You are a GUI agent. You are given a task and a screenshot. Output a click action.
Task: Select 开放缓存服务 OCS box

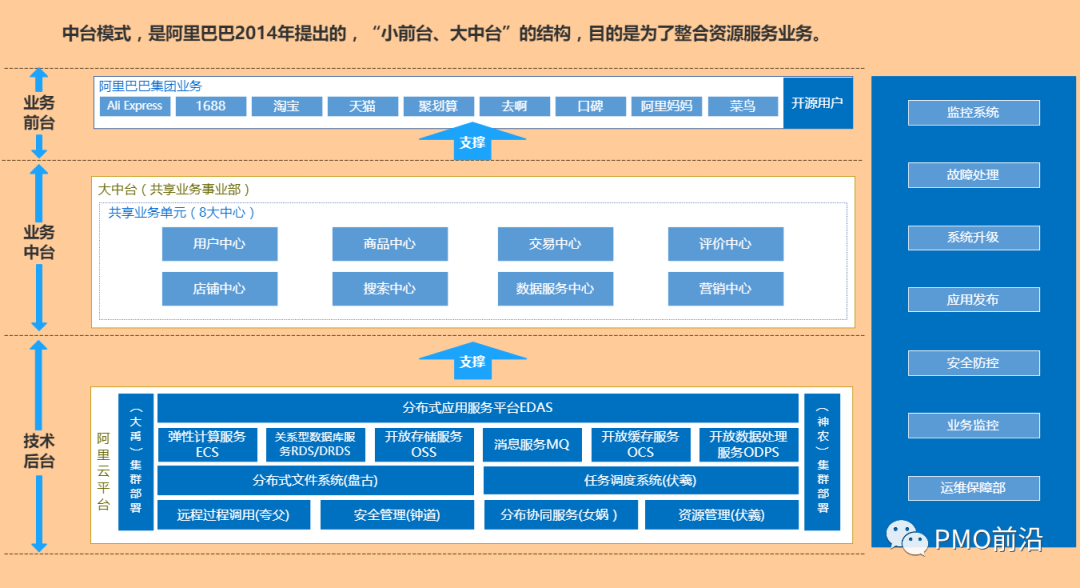641,445
